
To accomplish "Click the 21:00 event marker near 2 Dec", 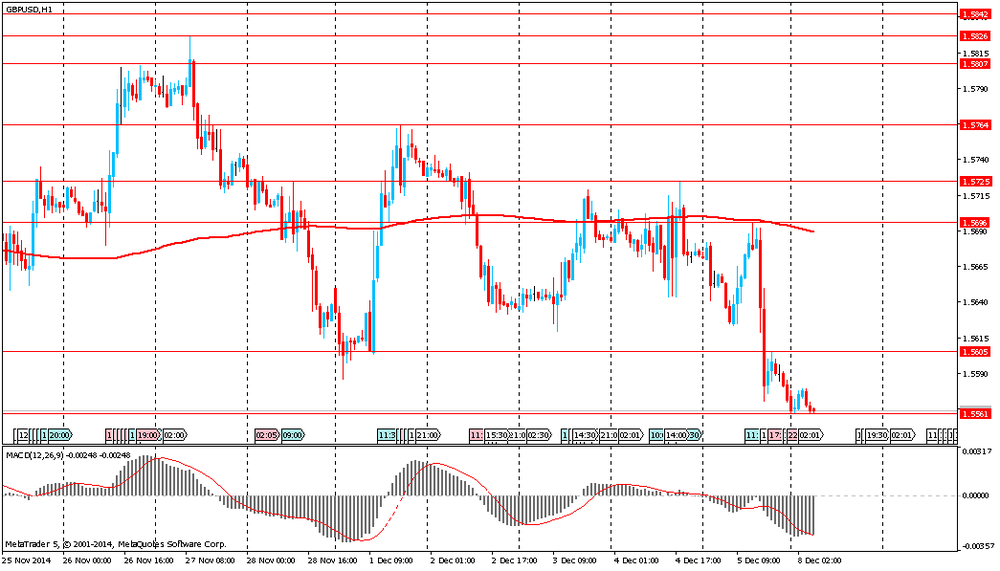I will pos(427,436).
